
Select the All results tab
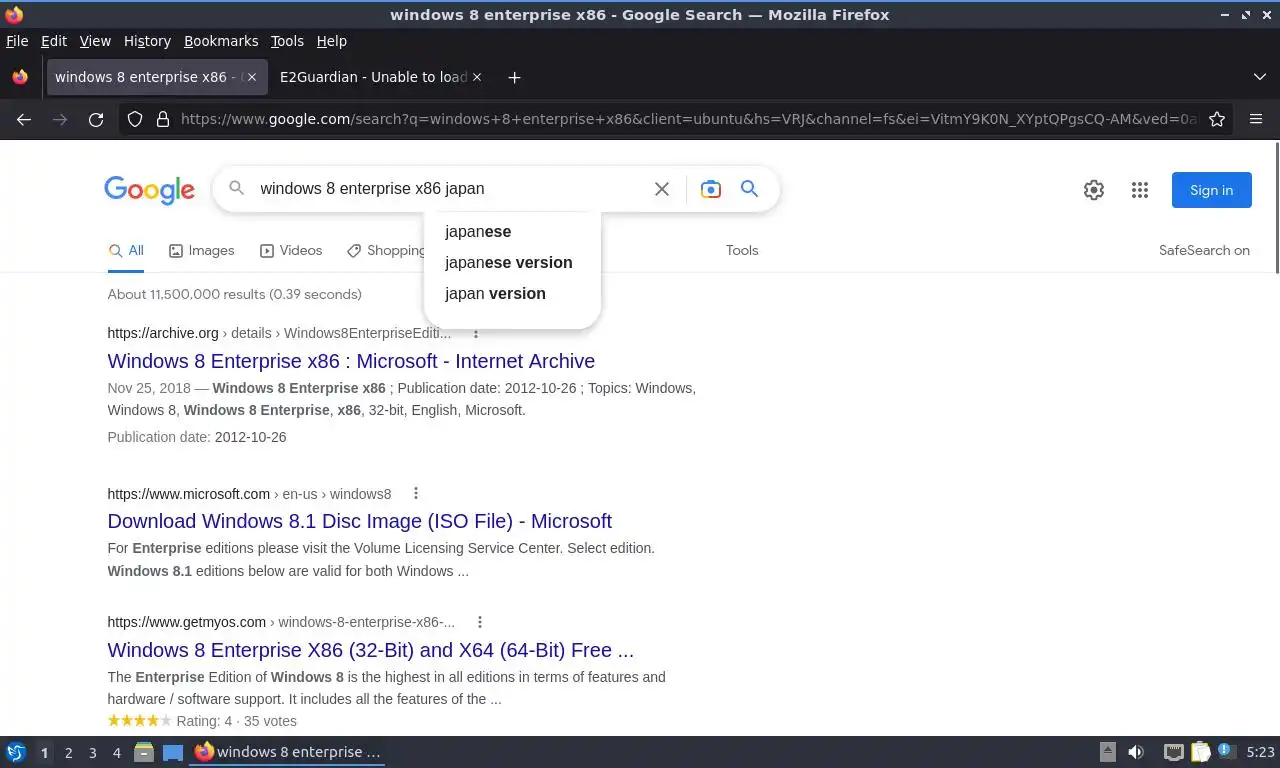(x=126, y=251)
